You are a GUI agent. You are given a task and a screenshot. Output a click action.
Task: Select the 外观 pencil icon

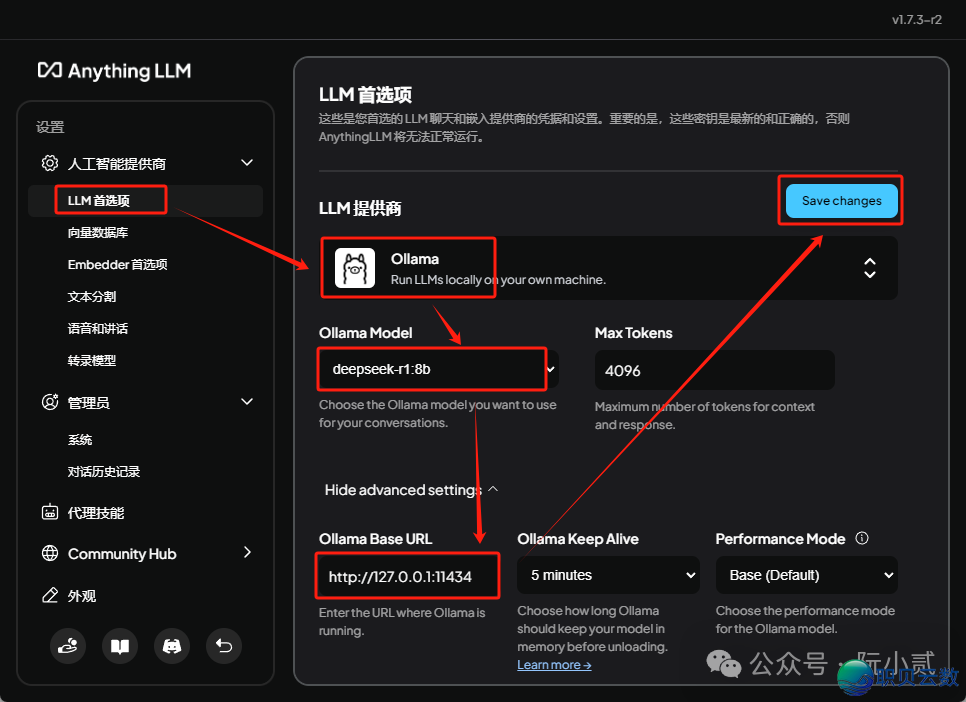[x=49, y=595]
